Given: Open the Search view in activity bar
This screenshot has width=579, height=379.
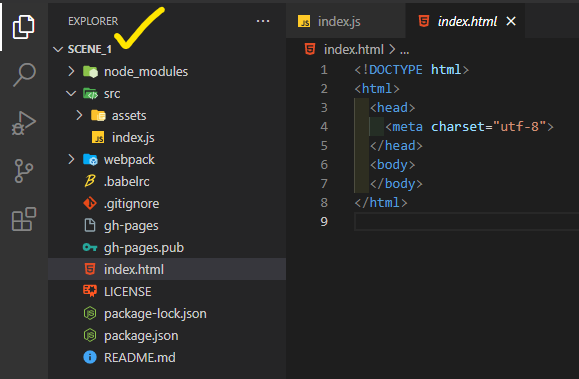Looking at the screenshot, I should 24,75.
